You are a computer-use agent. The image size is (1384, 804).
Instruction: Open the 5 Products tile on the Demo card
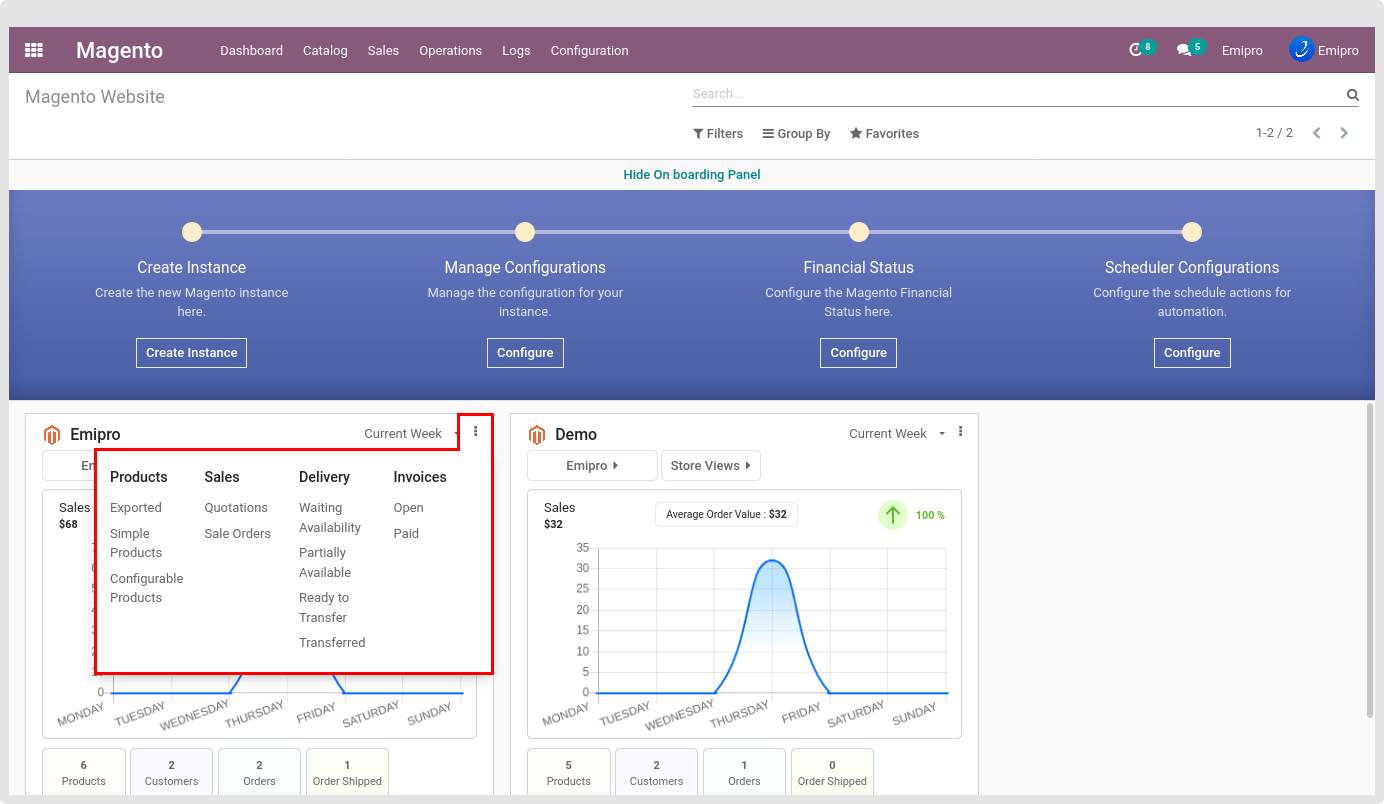pyautogui.click(x=569, y=772)
